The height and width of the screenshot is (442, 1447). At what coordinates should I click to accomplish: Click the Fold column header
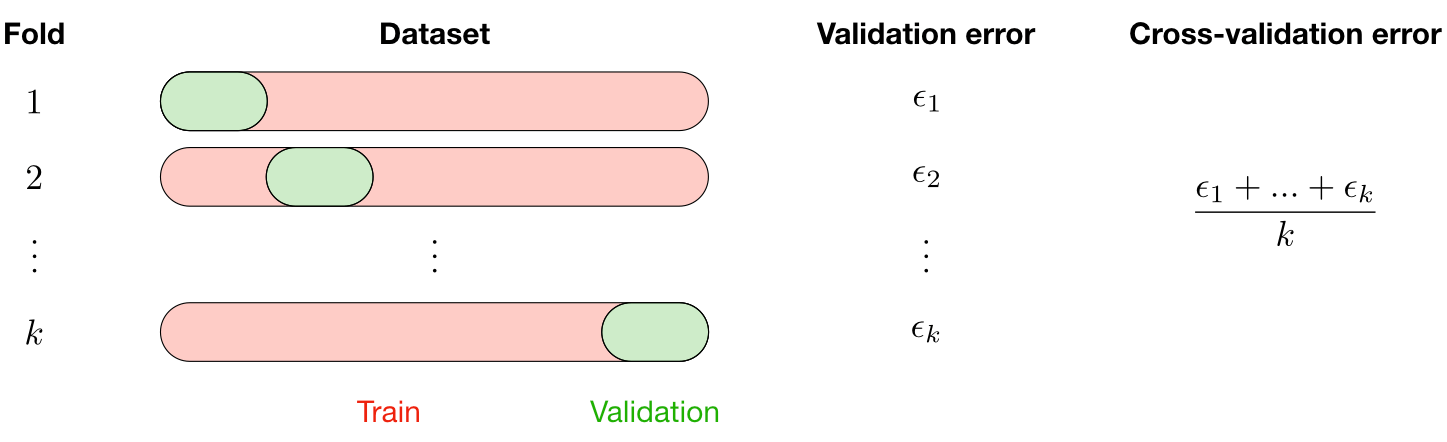click(x=34, y=35)
